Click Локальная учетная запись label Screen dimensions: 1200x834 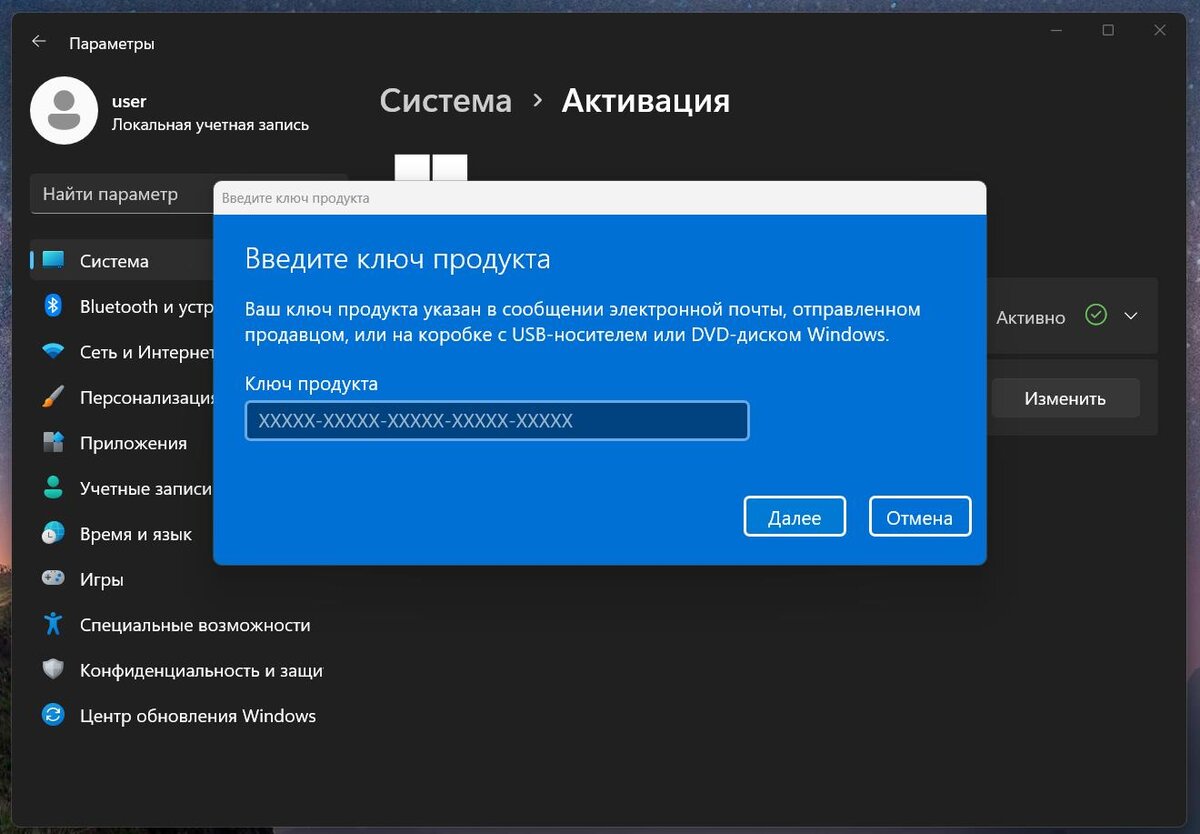point(210,125)
